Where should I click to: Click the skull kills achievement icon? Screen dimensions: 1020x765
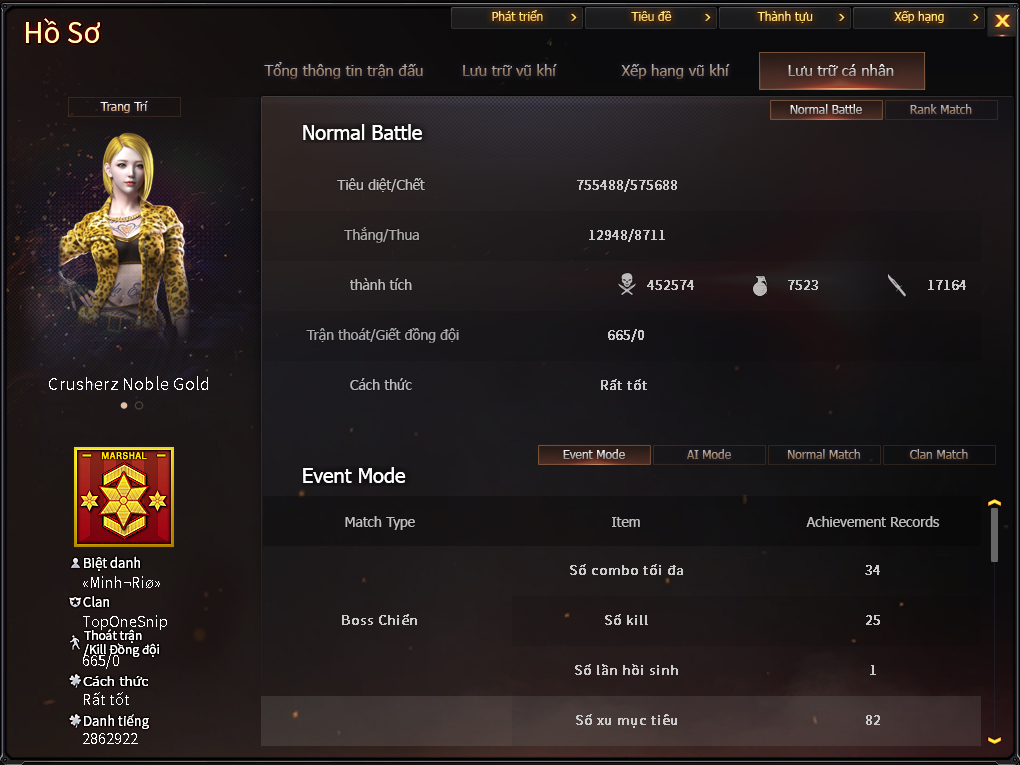tap(626, 284)
